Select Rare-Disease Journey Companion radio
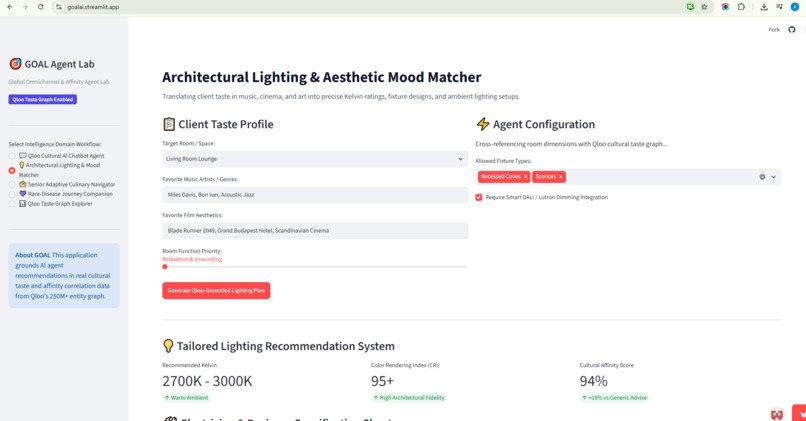This screenshot has height=421, width=806. 12,194
